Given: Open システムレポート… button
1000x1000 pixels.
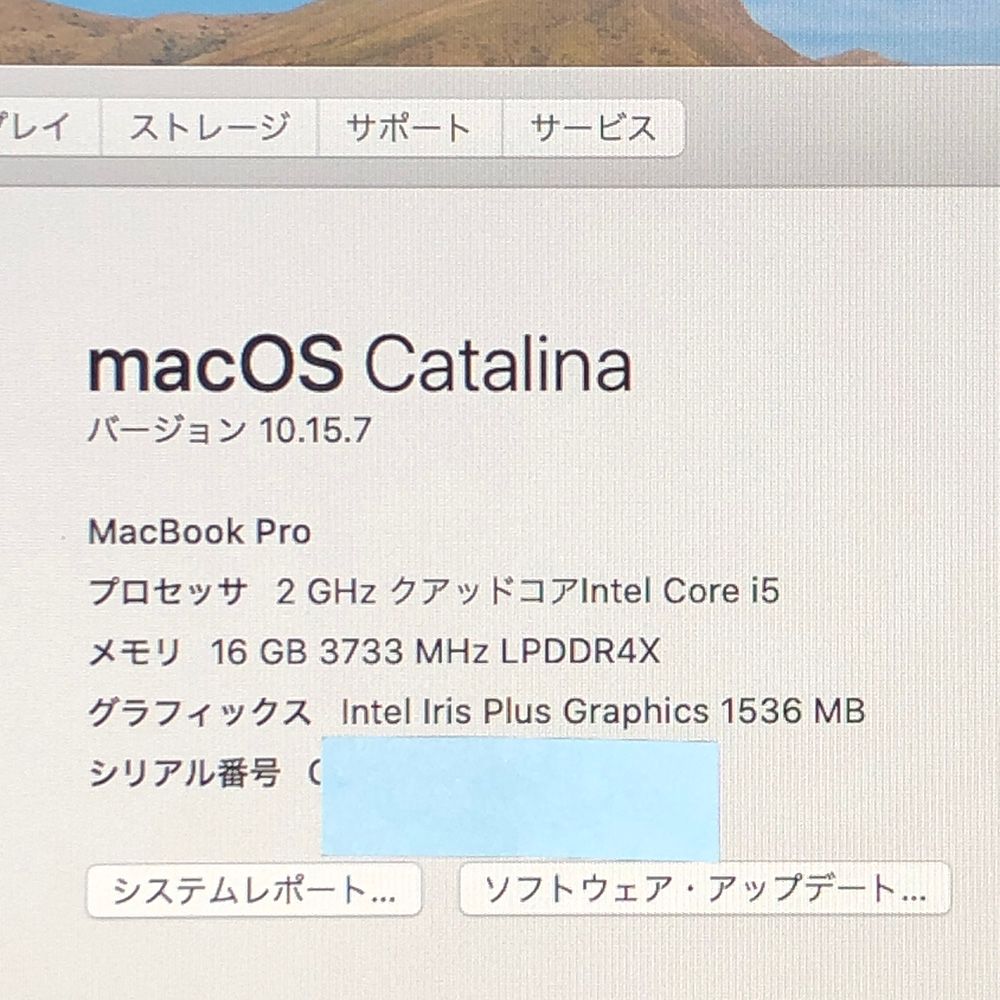Looking at the screenshot, I should pyautogui.click(x=254, y=890).
